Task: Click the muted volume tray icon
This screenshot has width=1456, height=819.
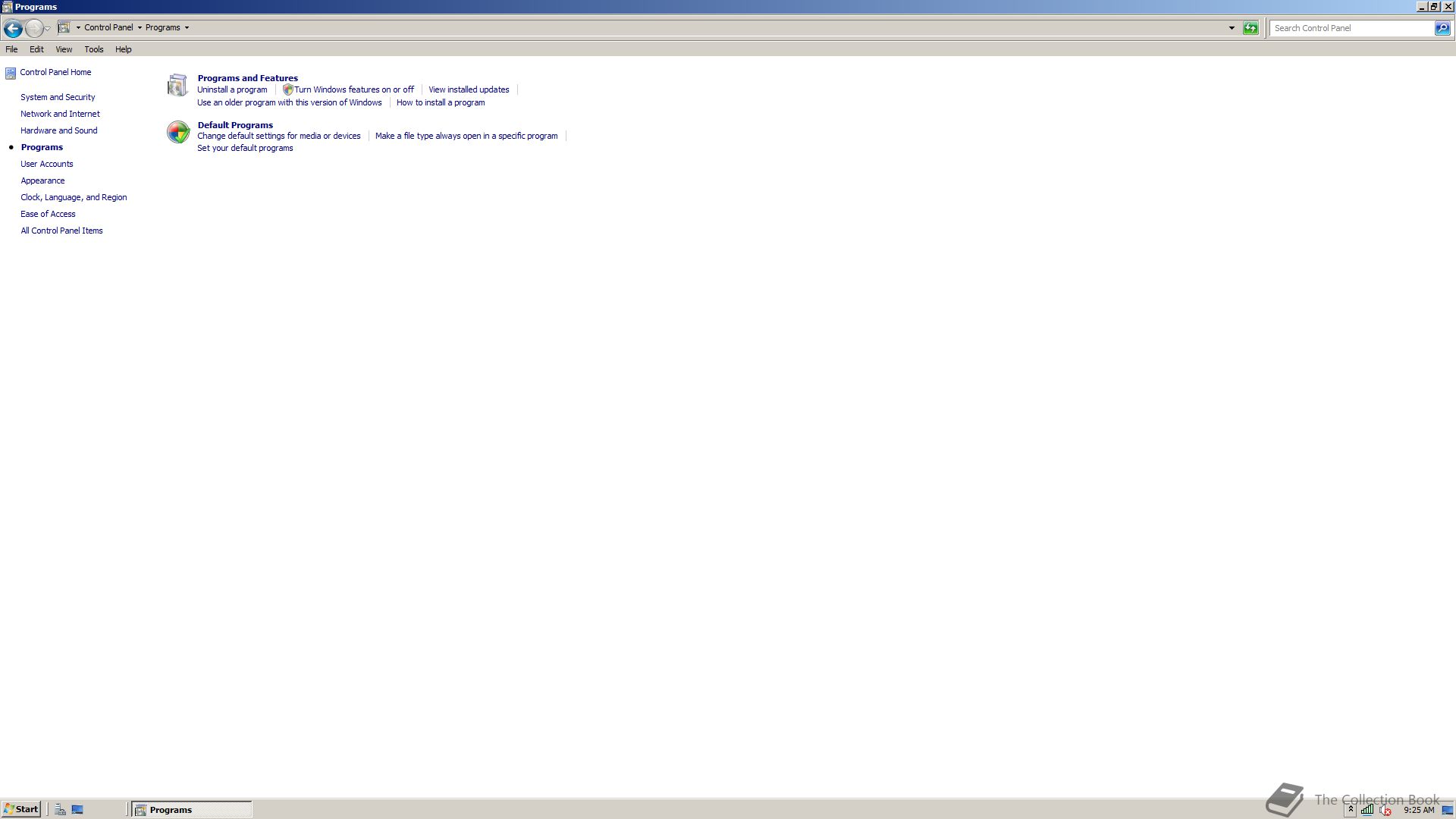Action: pos(1385,810)
